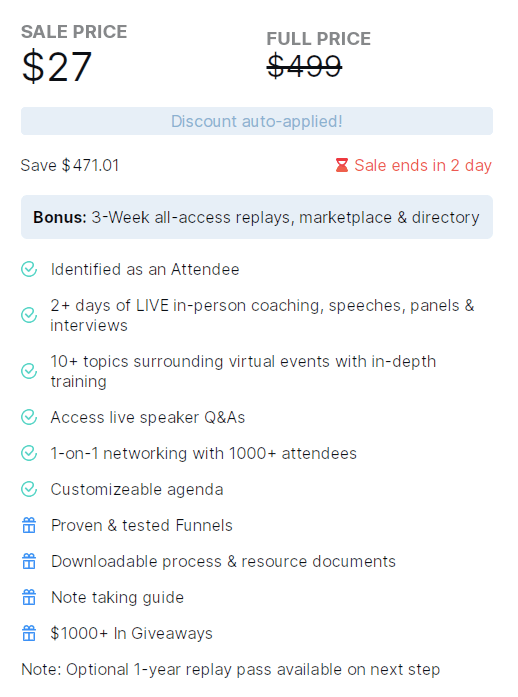Screen dimensions: 518x697
Task: Click check icon beside 1-on-1 networking item
Action: click(x=29, y=453)
